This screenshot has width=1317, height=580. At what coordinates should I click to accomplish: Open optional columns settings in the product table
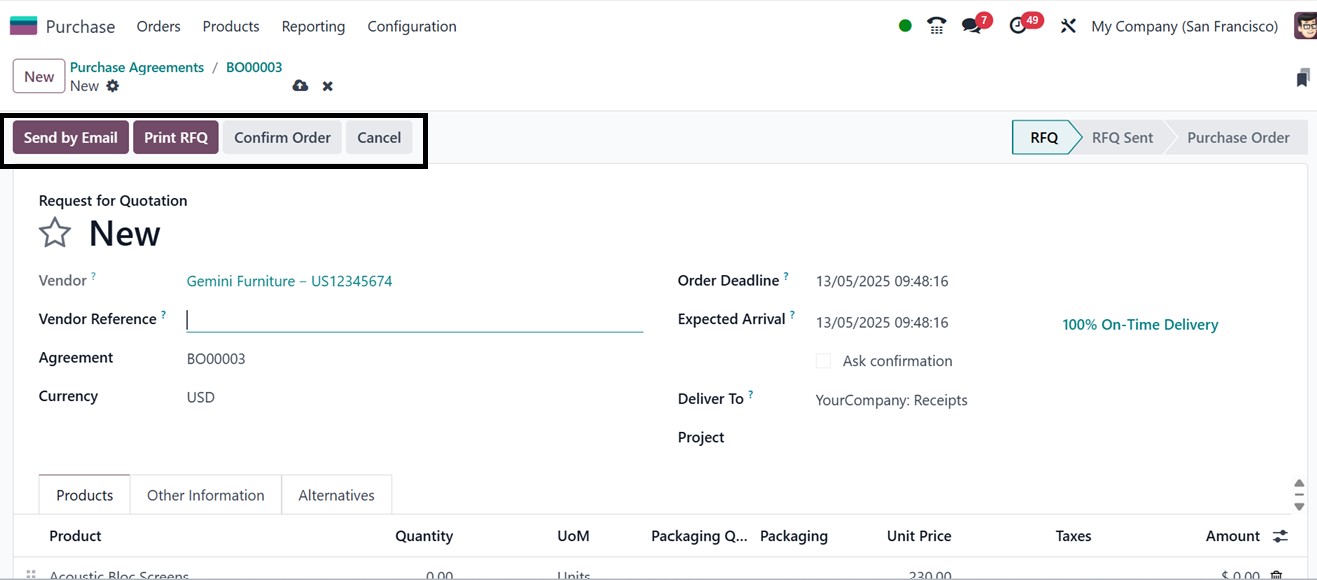point(1280,536)
